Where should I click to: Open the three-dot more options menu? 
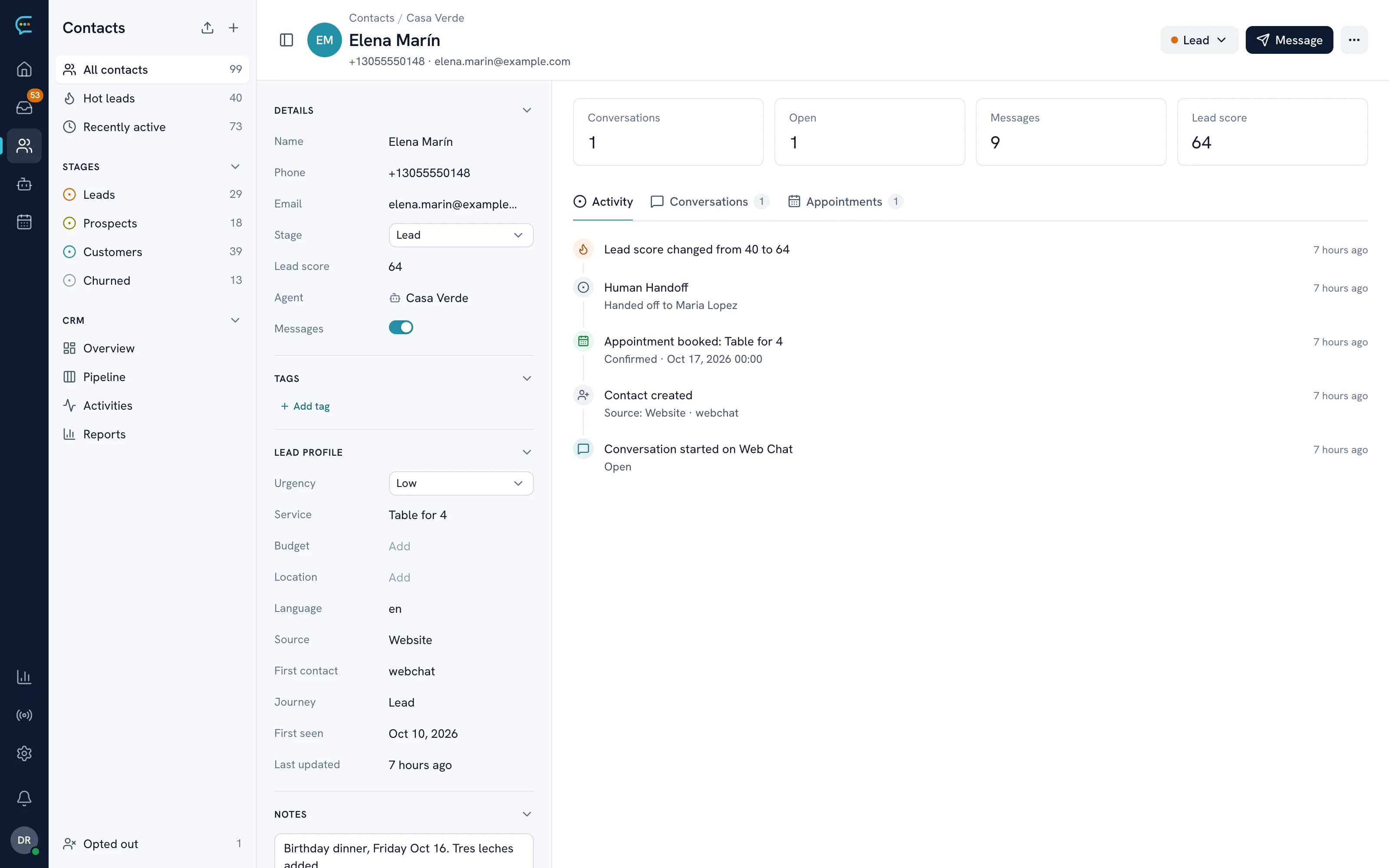(1354, 39)
